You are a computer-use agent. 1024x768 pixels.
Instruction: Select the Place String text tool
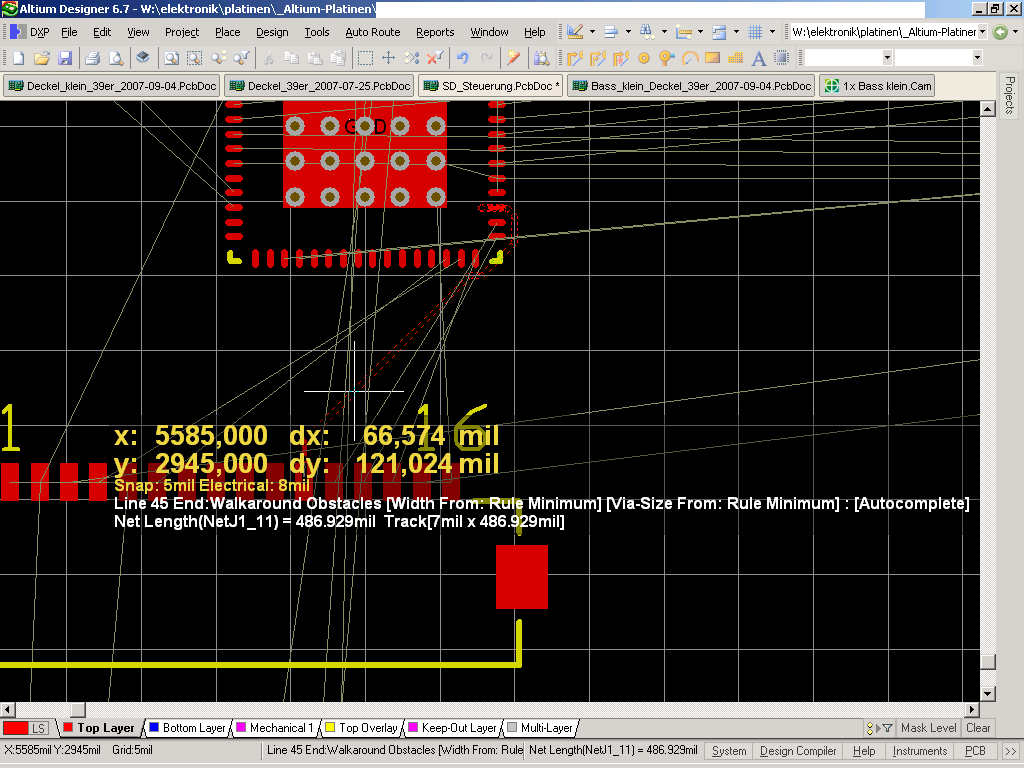[x=759, y=58]
